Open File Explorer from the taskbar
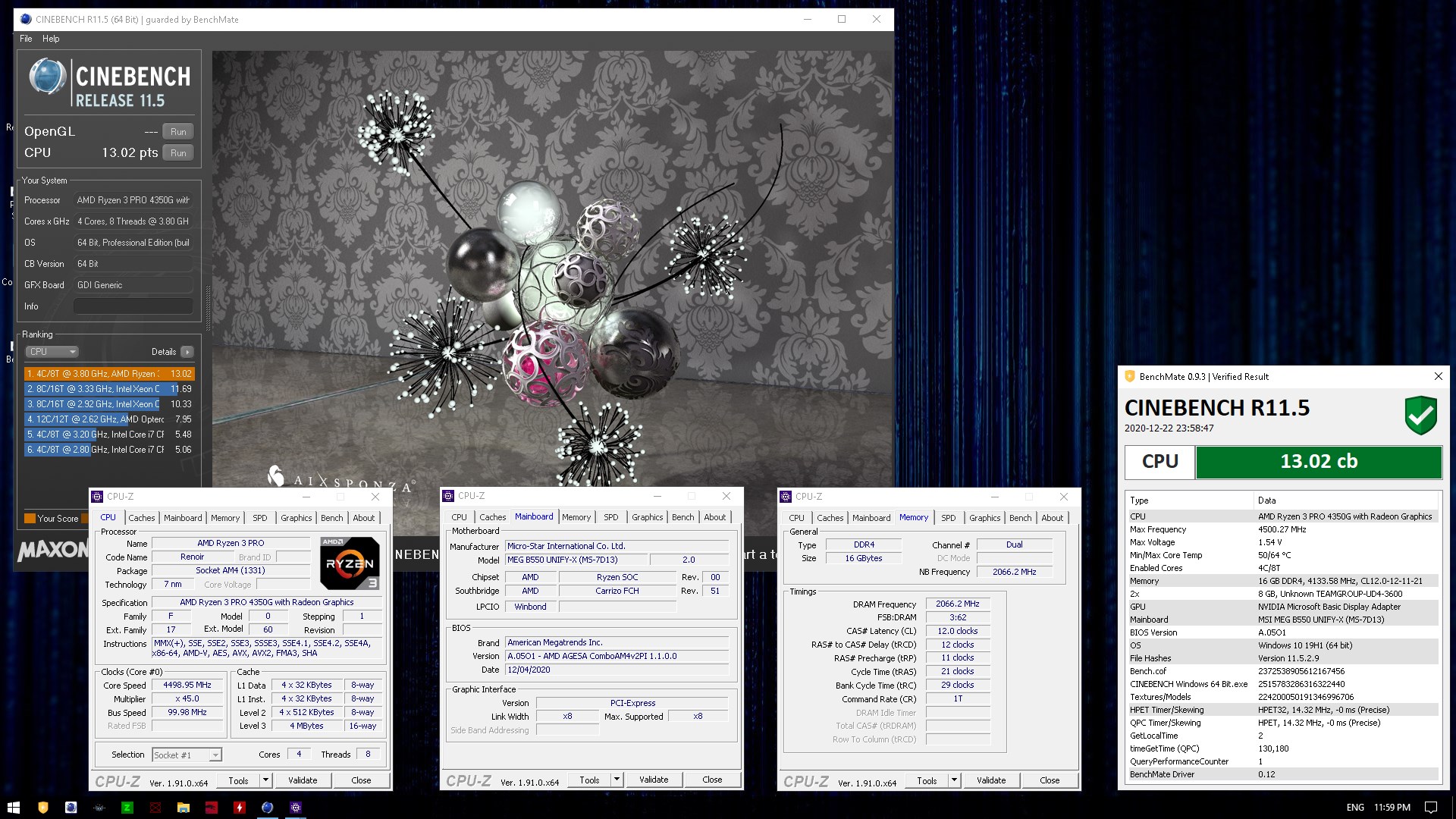The height and width of the screenshot is (819, 1456). (183, 808)
